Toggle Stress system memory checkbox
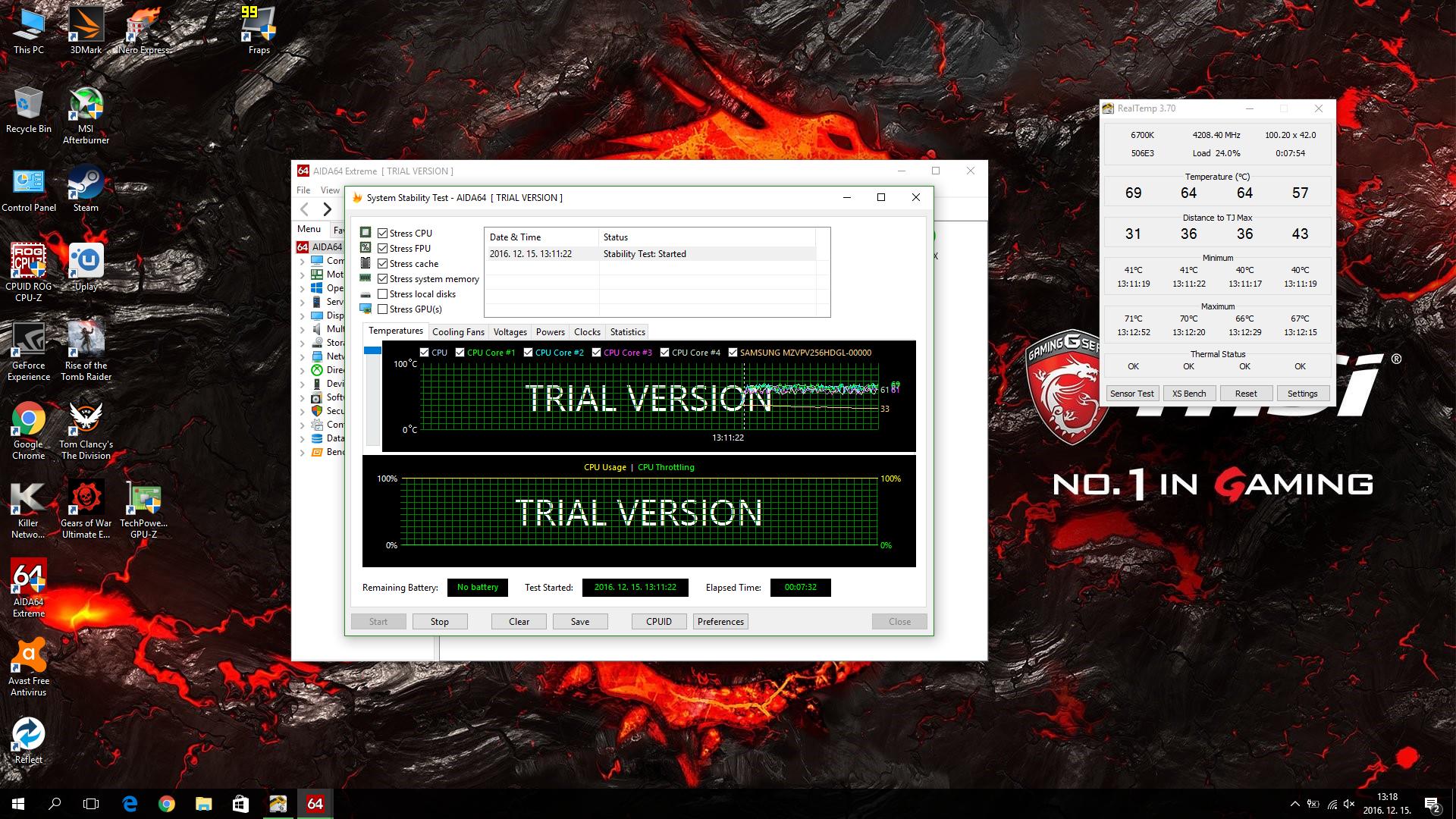The height and width of the screenshot is (819, 1456). point(383,279)
